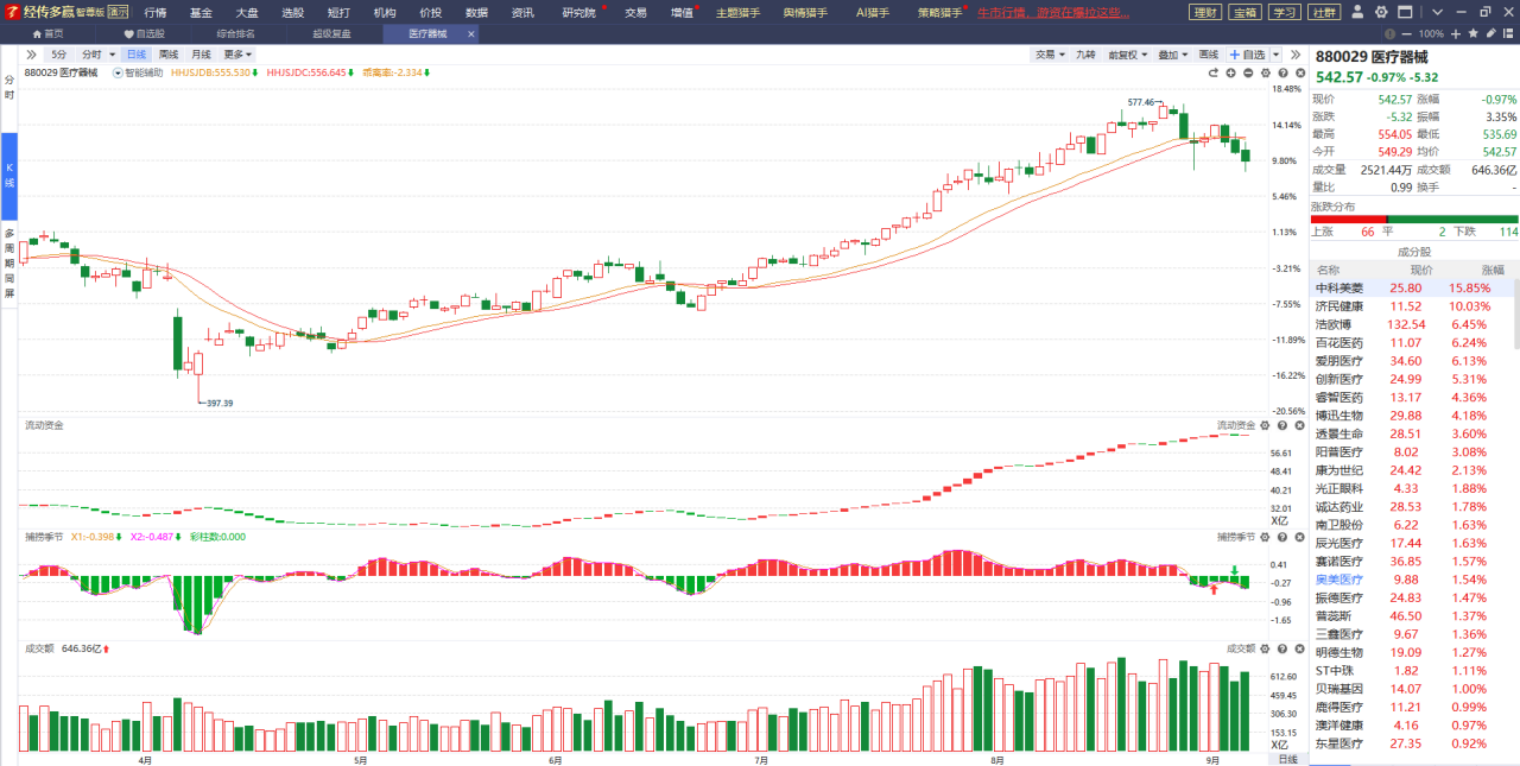Image resolution: width=1520 pixels, height=766 pixels.
Task: Click the 日线 label at bottom right
Action: pyautogui.click(x=1287, y=759)
